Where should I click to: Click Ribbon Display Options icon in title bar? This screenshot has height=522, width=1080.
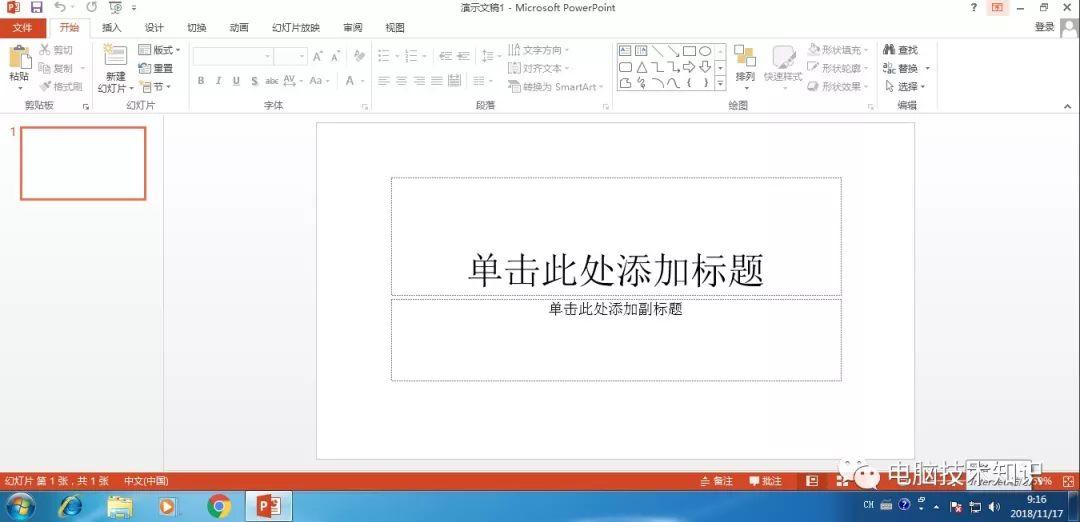[x=997, y=8]
